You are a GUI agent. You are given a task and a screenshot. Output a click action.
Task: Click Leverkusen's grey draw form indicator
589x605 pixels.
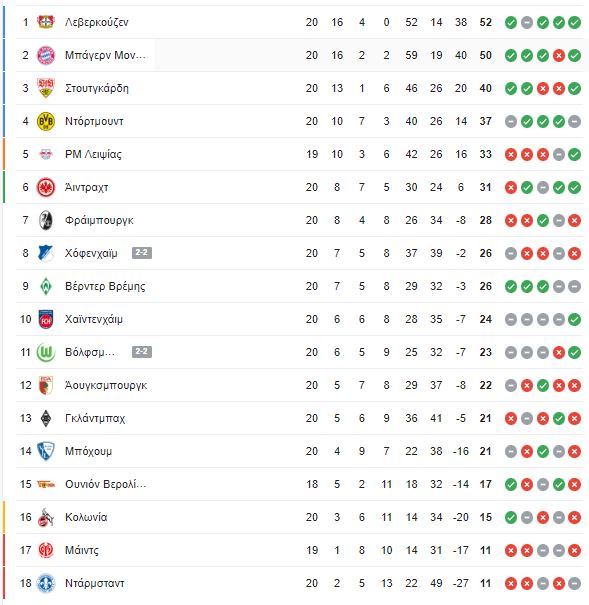(x=527, y=22)
